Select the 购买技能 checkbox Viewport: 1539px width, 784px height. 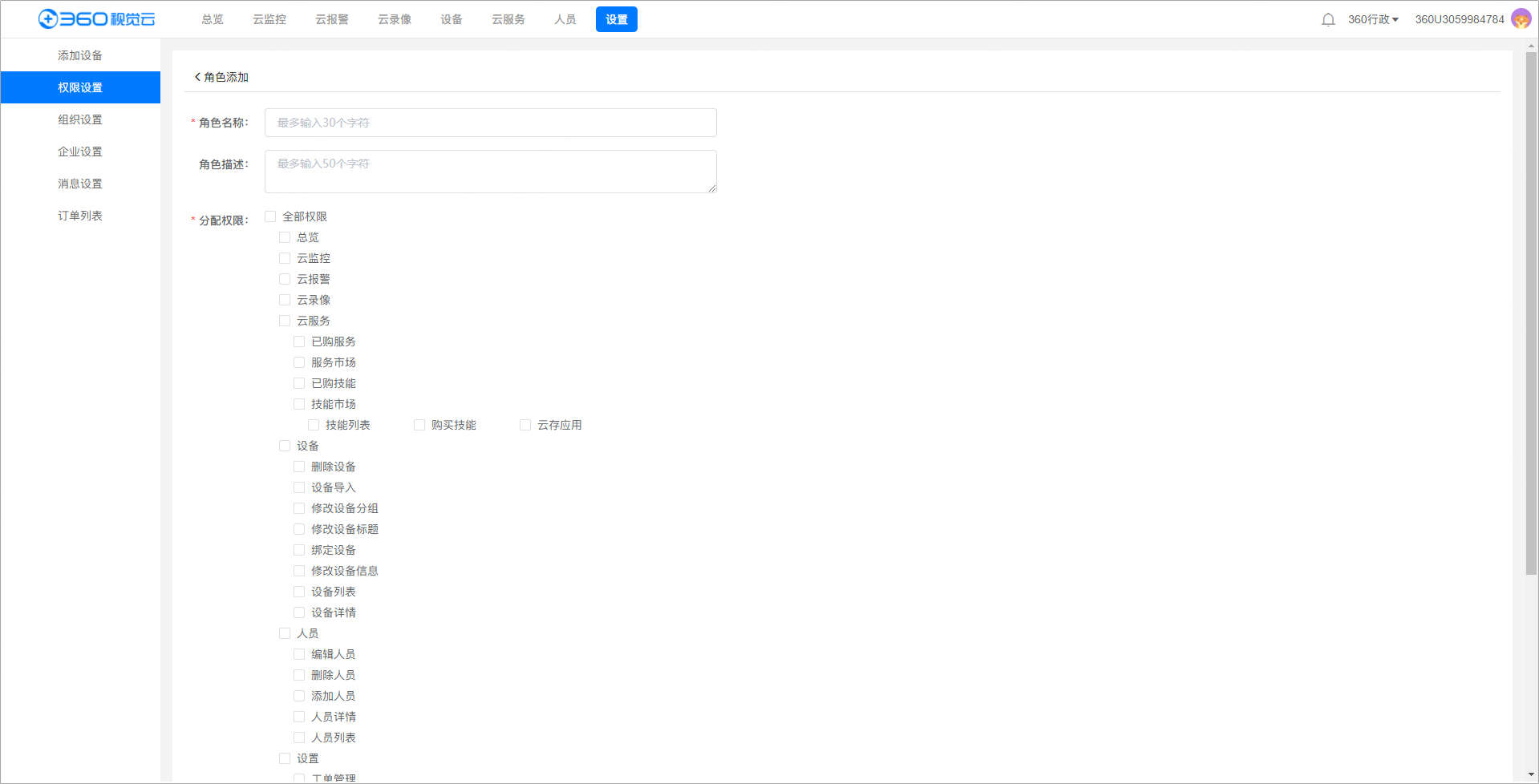419,425
